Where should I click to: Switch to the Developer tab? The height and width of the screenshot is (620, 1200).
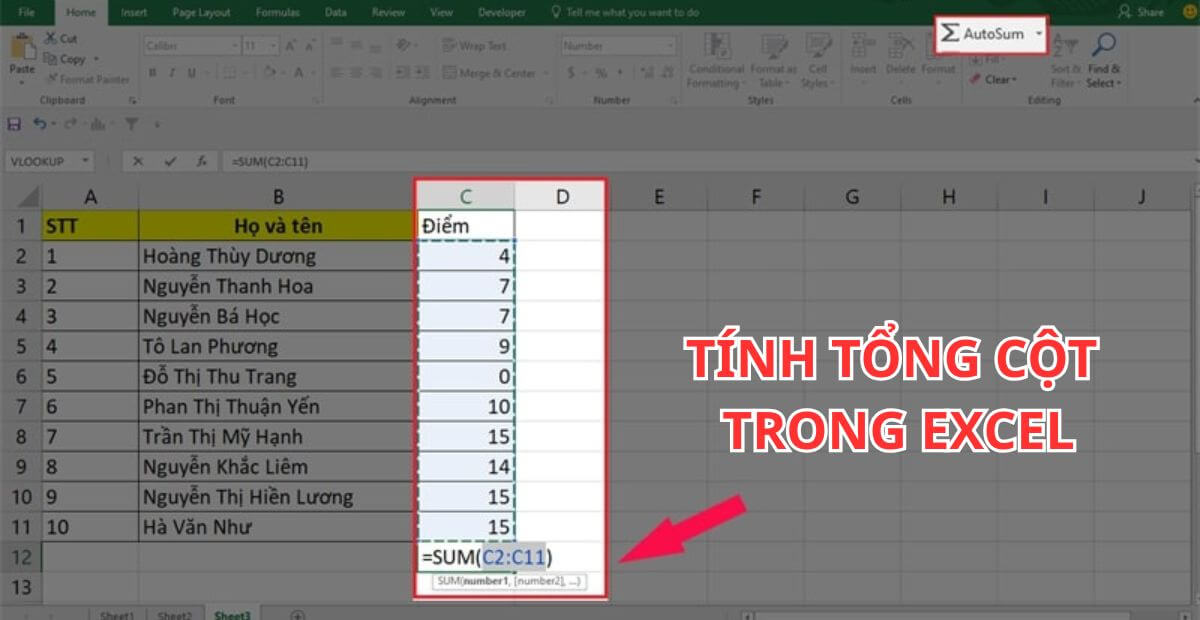(501, 12)
